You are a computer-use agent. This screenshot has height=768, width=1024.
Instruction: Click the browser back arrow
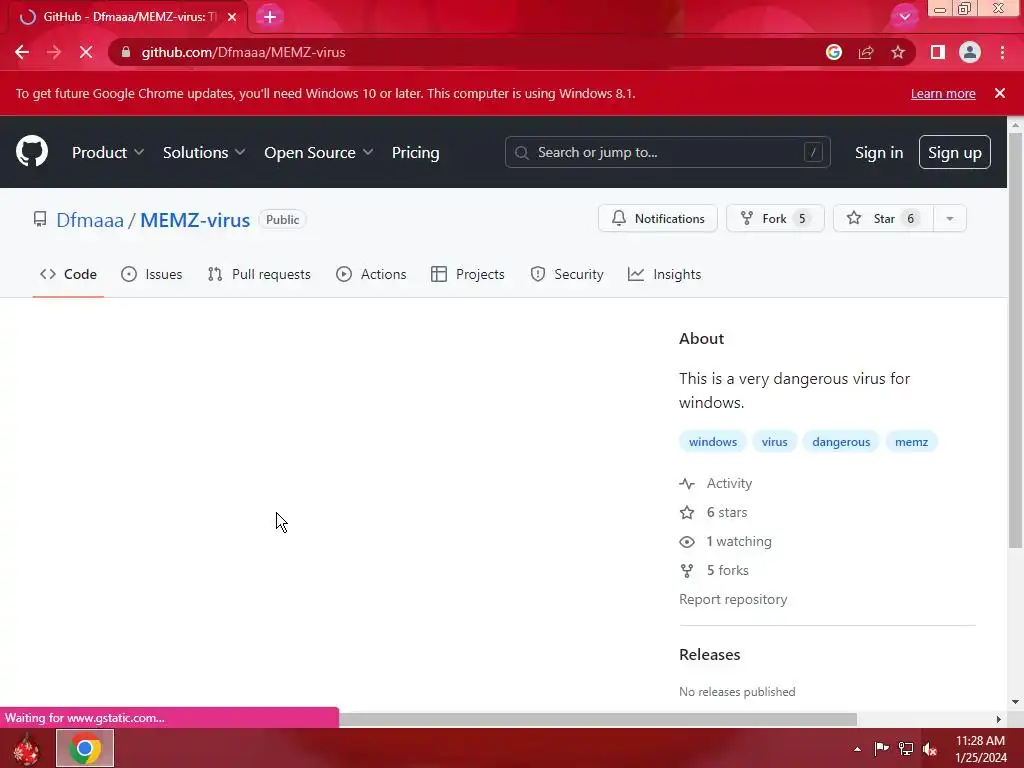[x=22, y=52]
